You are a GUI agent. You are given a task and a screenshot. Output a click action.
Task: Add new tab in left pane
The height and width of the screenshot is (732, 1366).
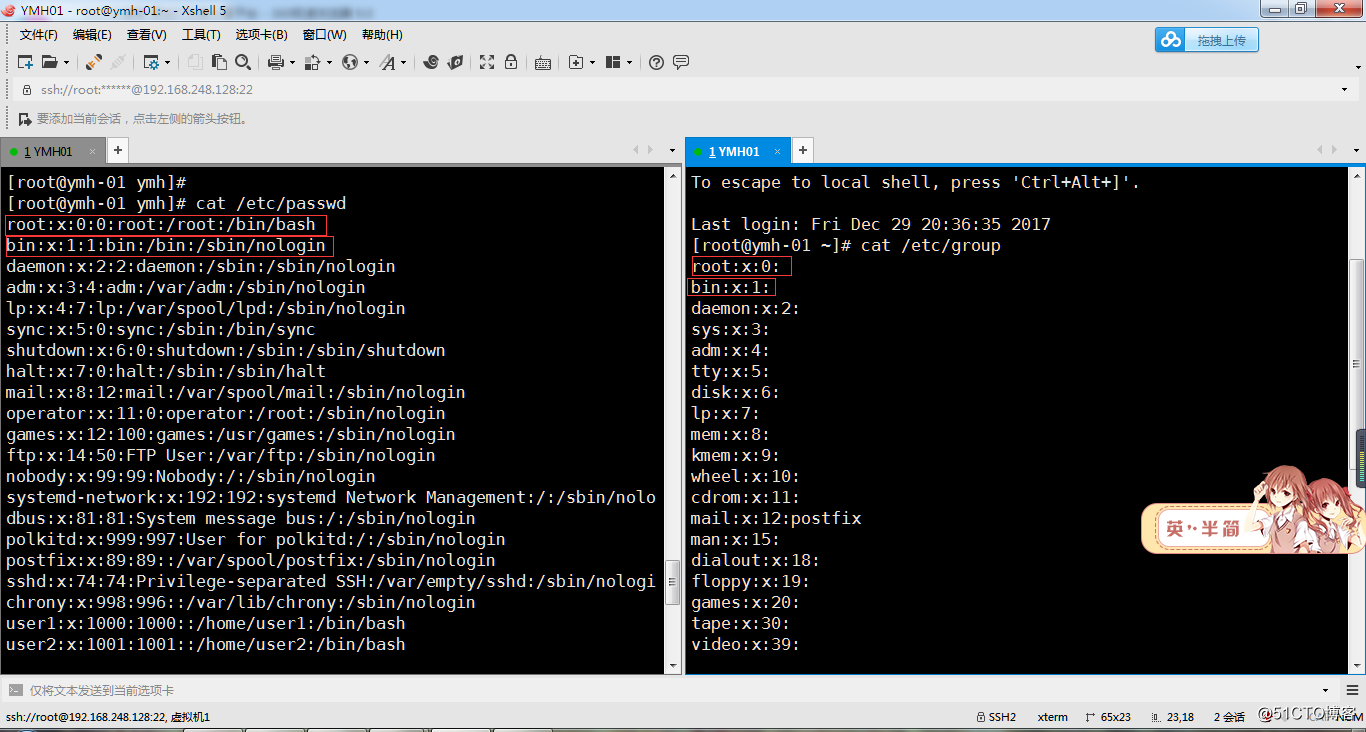[x=117, y=151]
